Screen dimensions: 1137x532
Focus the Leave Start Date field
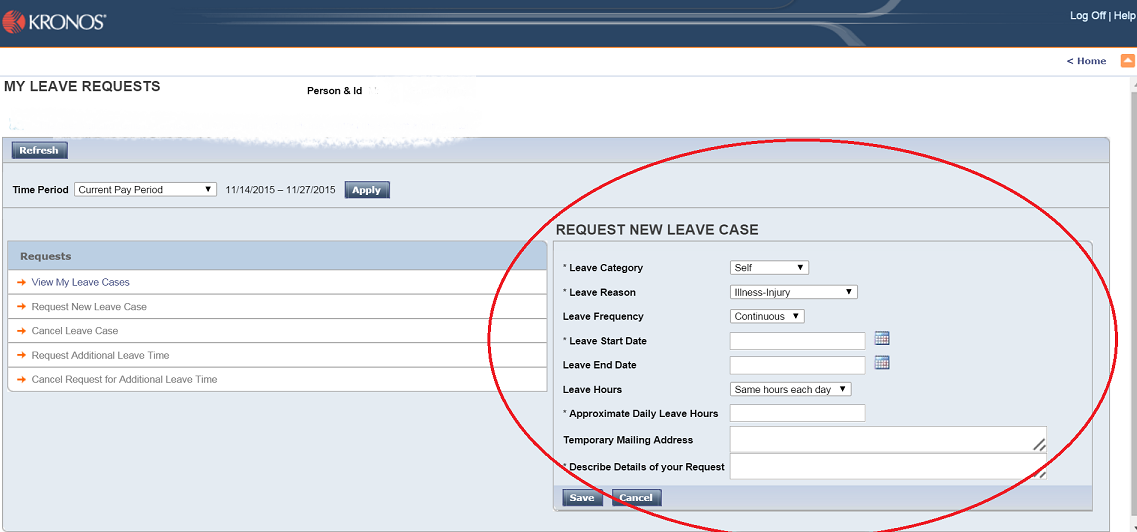798,341
